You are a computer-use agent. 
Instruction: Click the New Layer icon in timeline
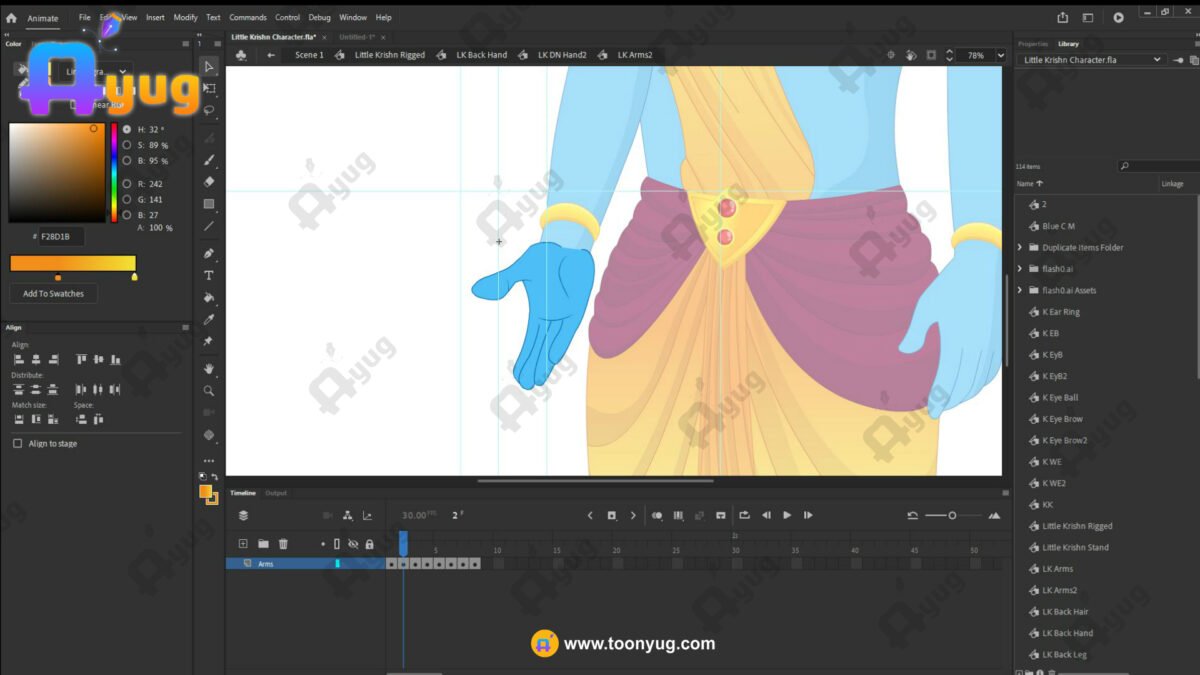(x=242, y=544)
